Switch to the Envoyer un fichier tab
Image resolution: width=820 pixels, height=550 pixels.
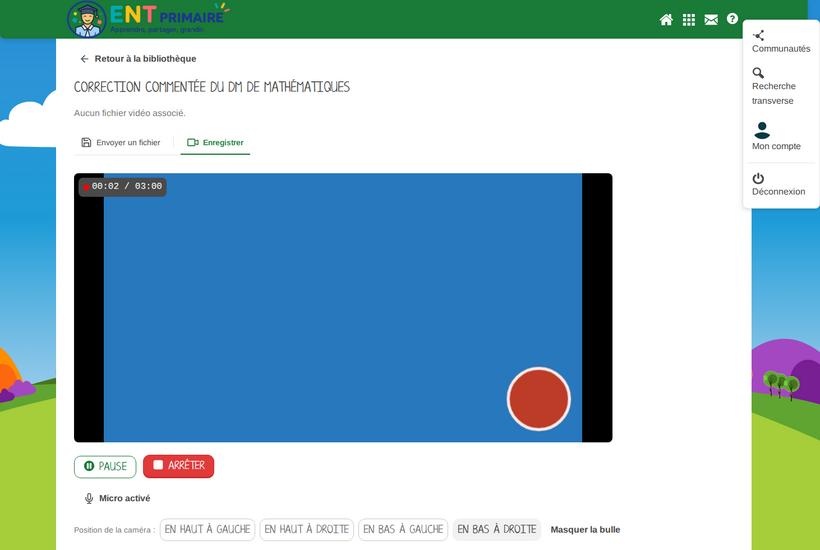click(x=121, y=142)
